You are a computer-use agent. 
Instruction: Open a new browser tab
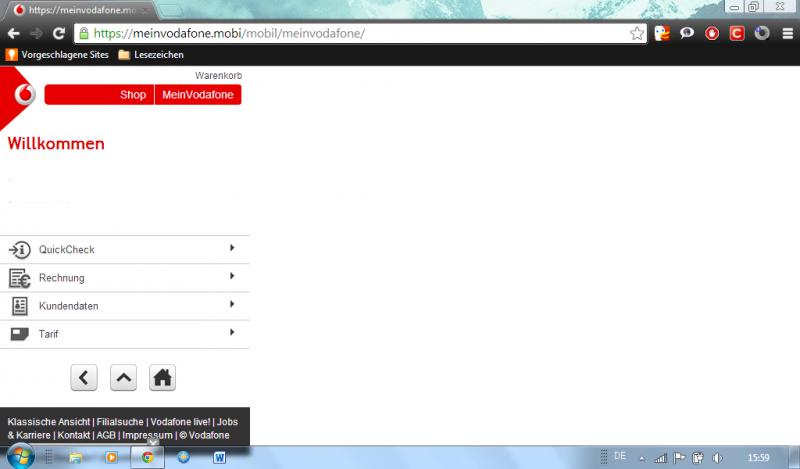[x=169, y=10]
